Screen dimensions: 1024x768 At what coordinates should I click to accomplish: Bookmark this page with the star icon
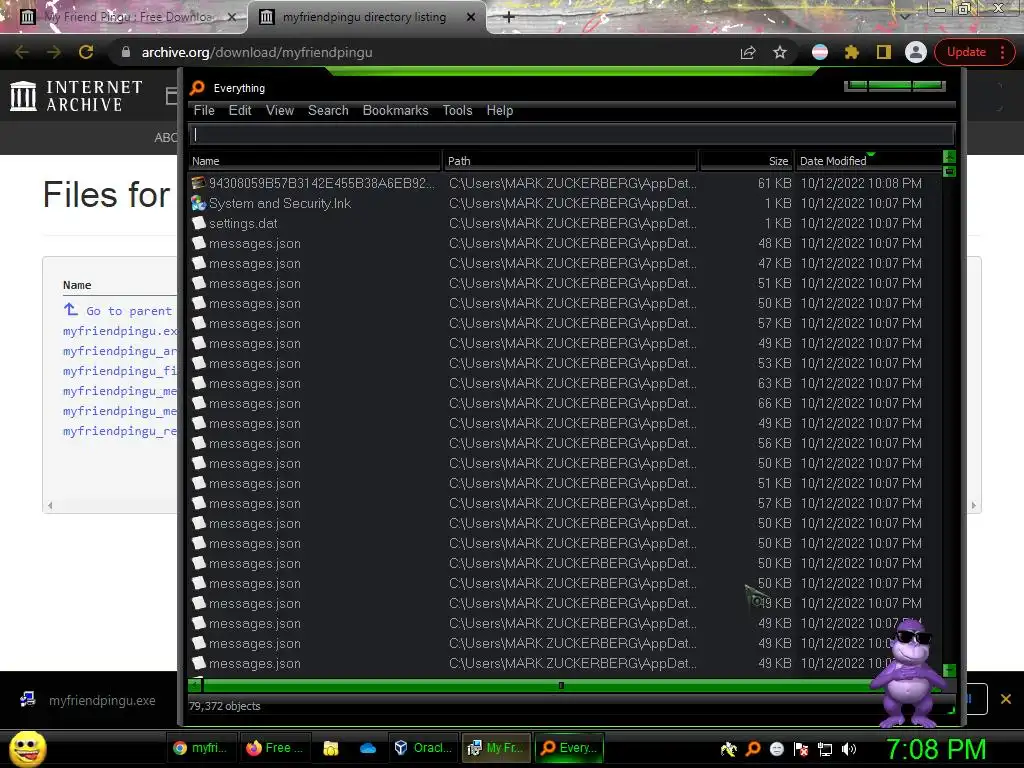pos(780,52)
